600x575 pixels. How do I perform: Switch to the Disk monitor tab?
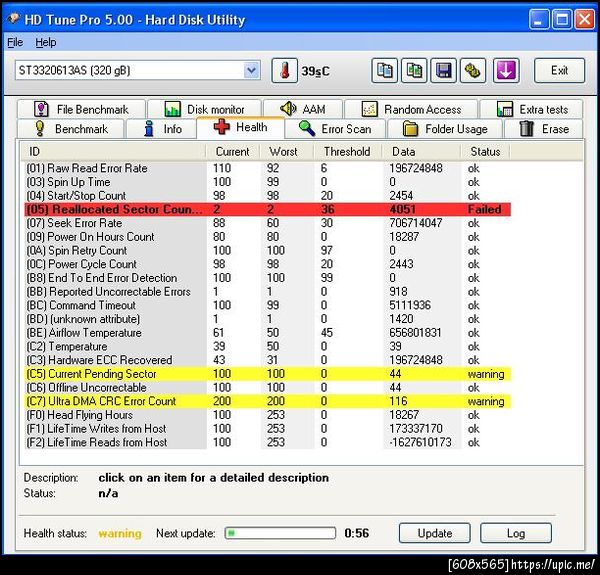205,109
